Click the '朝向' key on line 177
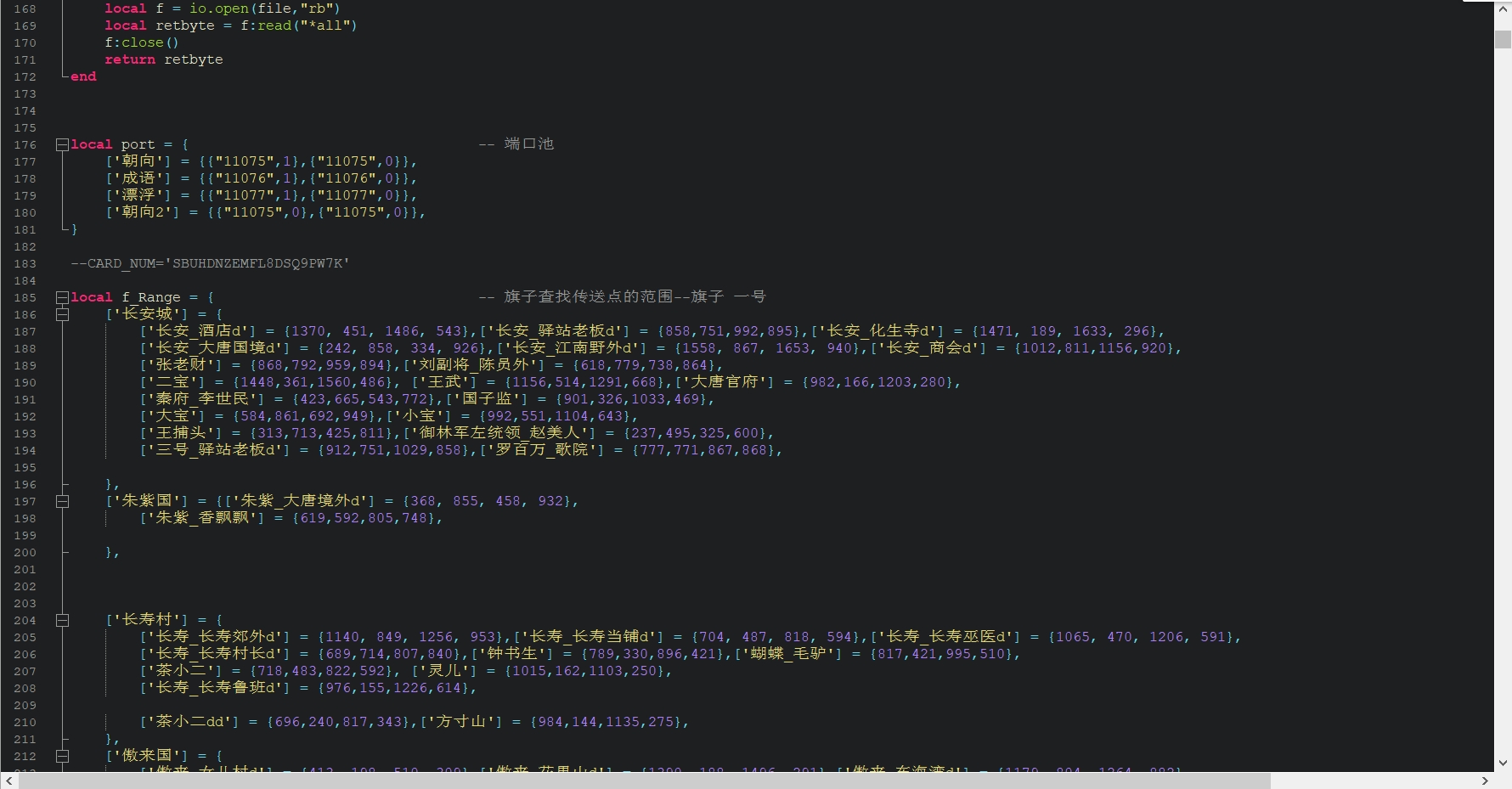Screen dimensions: 1512x789 [138, 161]
